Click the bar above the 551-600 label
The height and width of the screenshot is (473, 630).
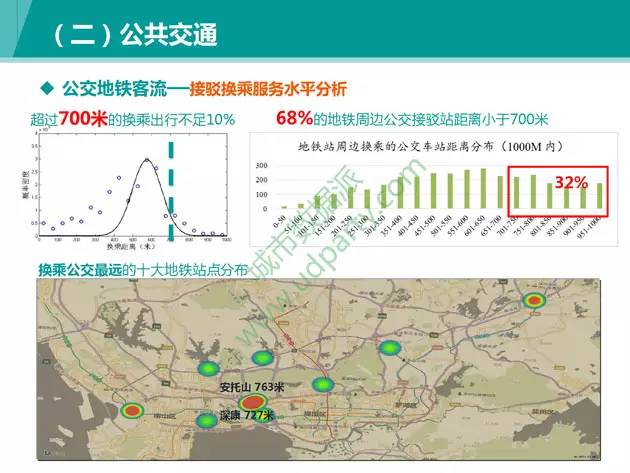click(467, 189)
